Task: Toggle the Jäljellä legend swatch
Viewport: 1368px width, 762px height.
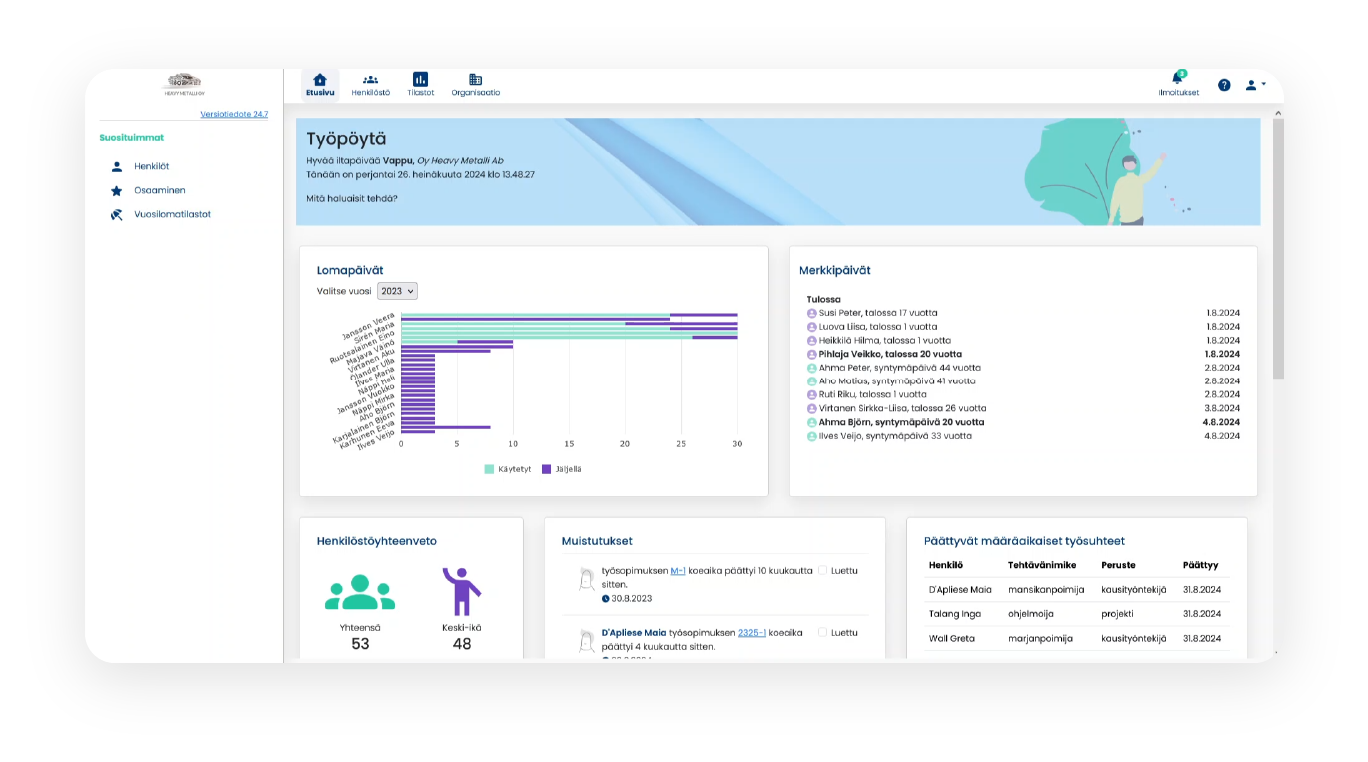Action: (546, 469)
